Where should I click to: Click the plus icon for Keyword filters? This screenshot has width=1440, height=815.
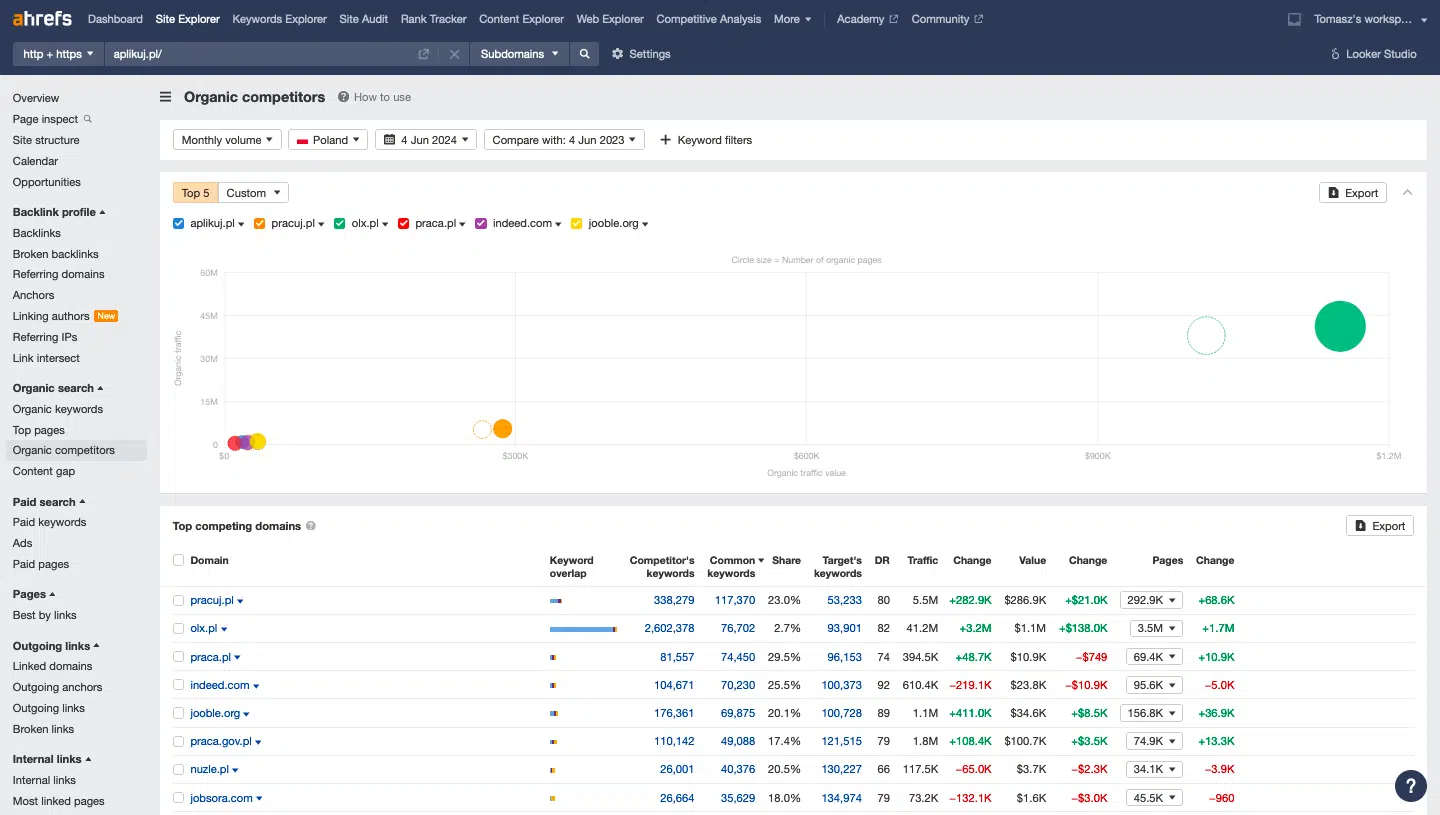pyautogui.click(x=666, y=140)
